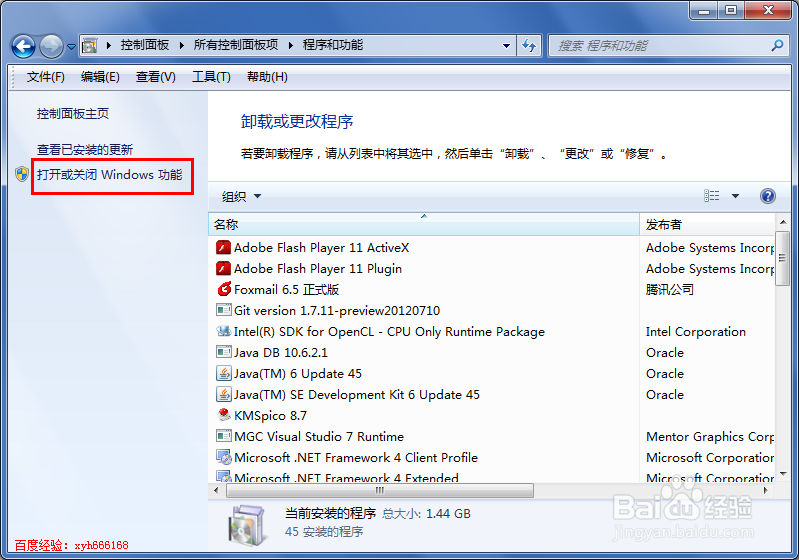Select KMSpico 8.7 entry
Screen dimensions: 799x560
[x=271, y=415]
